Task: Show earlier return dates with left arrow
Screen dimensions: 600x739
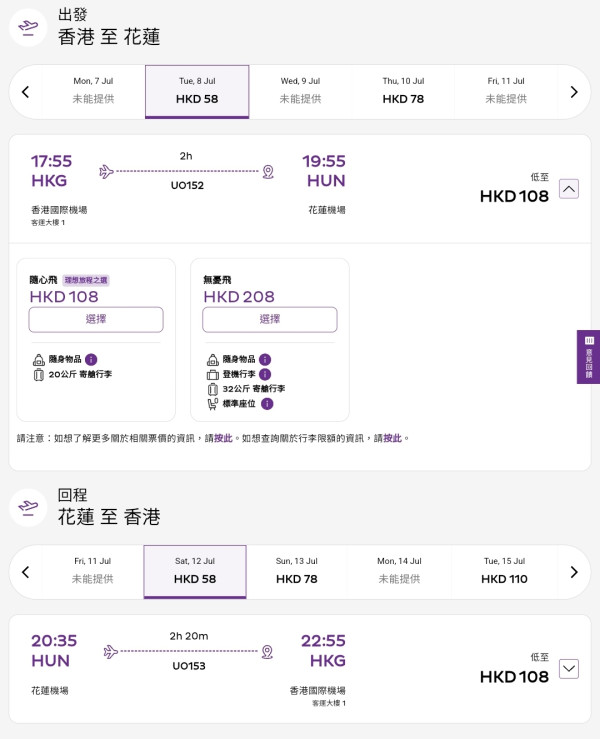Action: (25, 572)
